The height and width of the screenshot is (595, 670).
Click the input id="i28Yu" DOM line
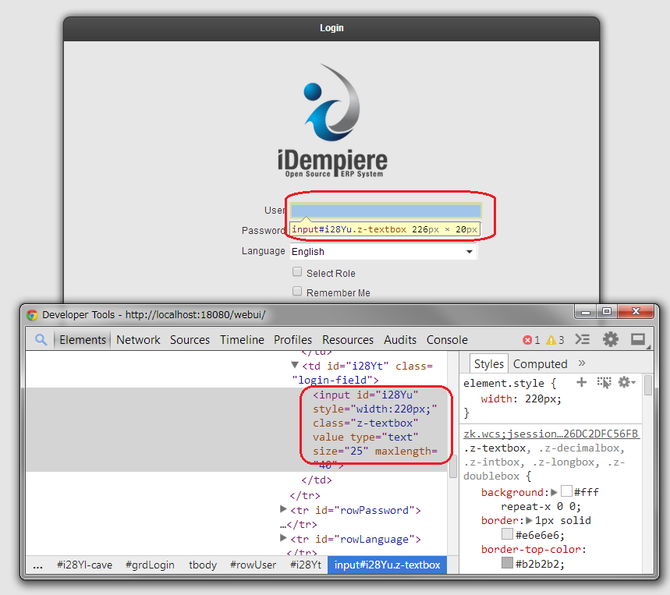point(365,395)
